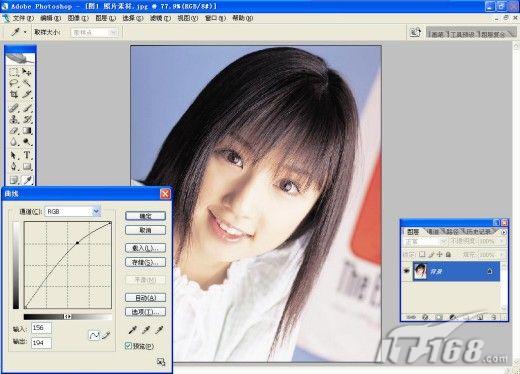Click the gradient bar toggle below curve grid
This screenshot has width=520, height=374.
pyautogui.click(x=67, y=316)
